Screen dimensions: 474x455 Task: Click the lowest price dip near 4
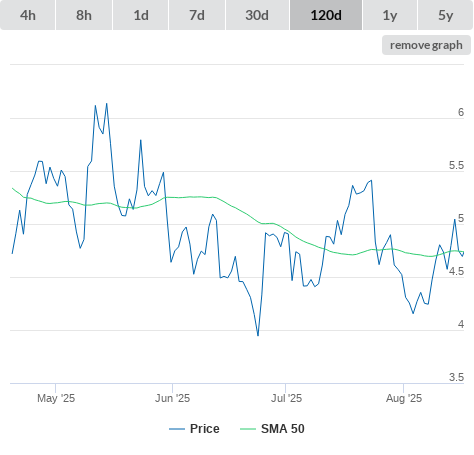(x=258, y=335)
